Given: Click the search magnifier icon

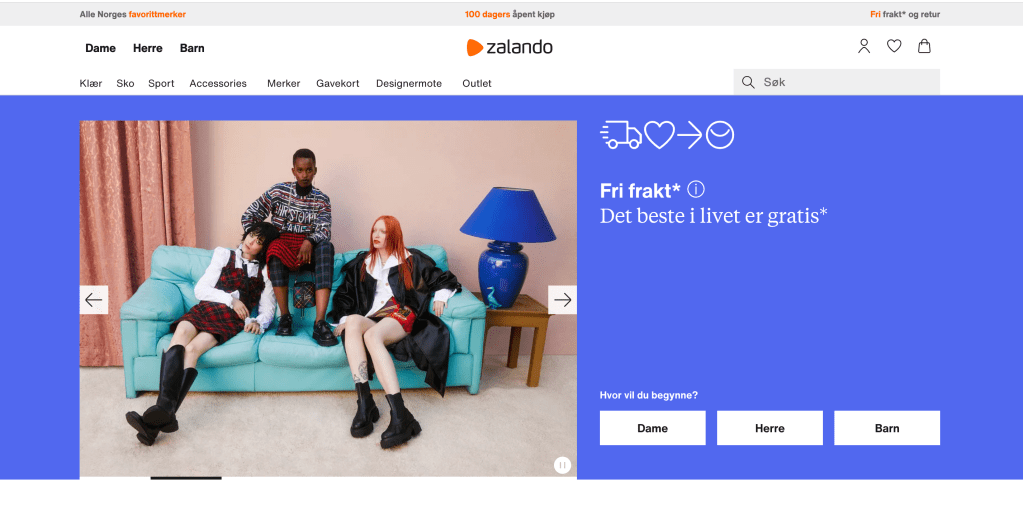Looking at the screenshot, I should tap(748, 82).
